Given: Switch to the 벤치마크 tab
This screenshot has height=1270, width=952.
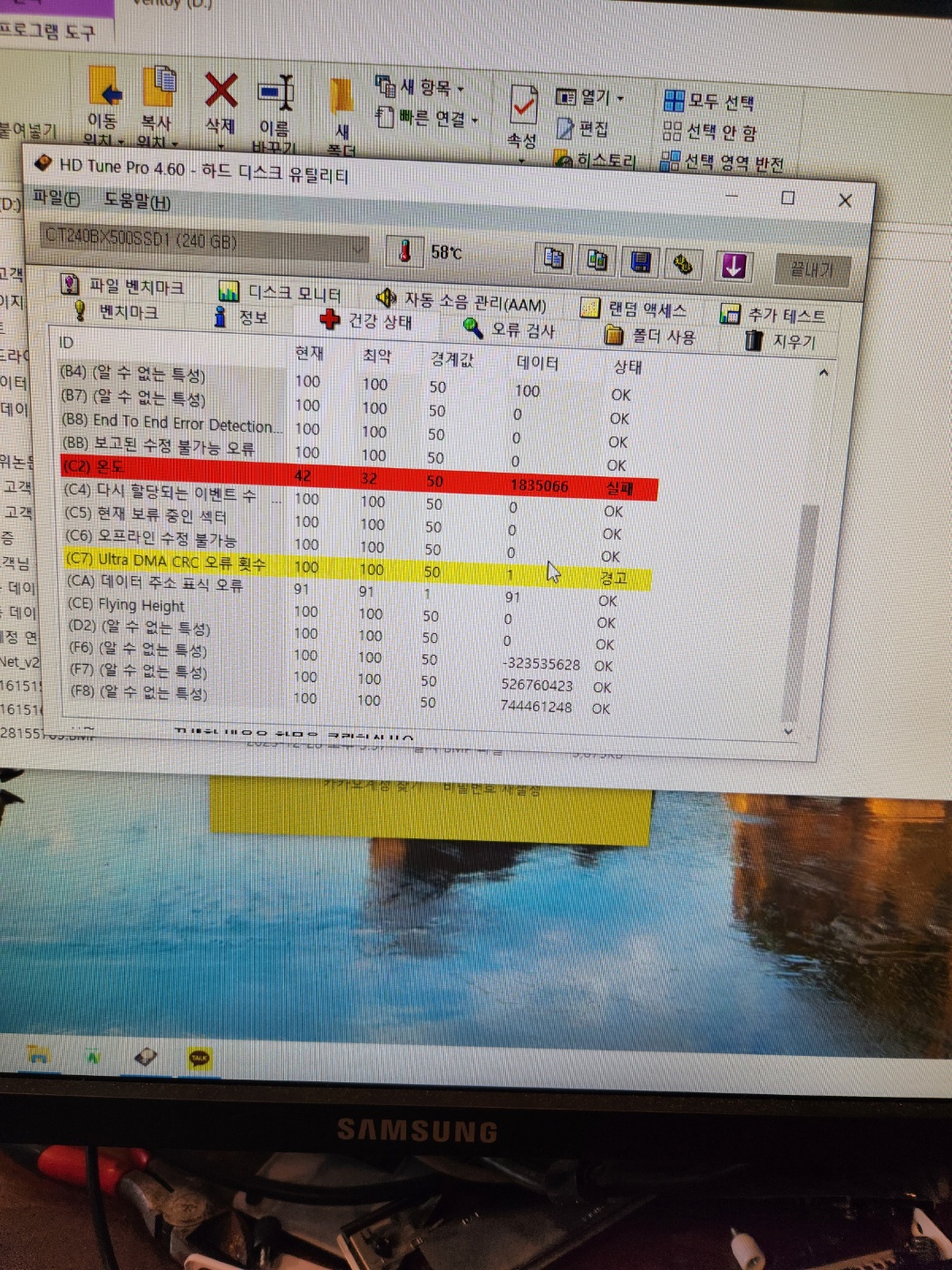Looking at the screenshot, I should tap(117, 311).
